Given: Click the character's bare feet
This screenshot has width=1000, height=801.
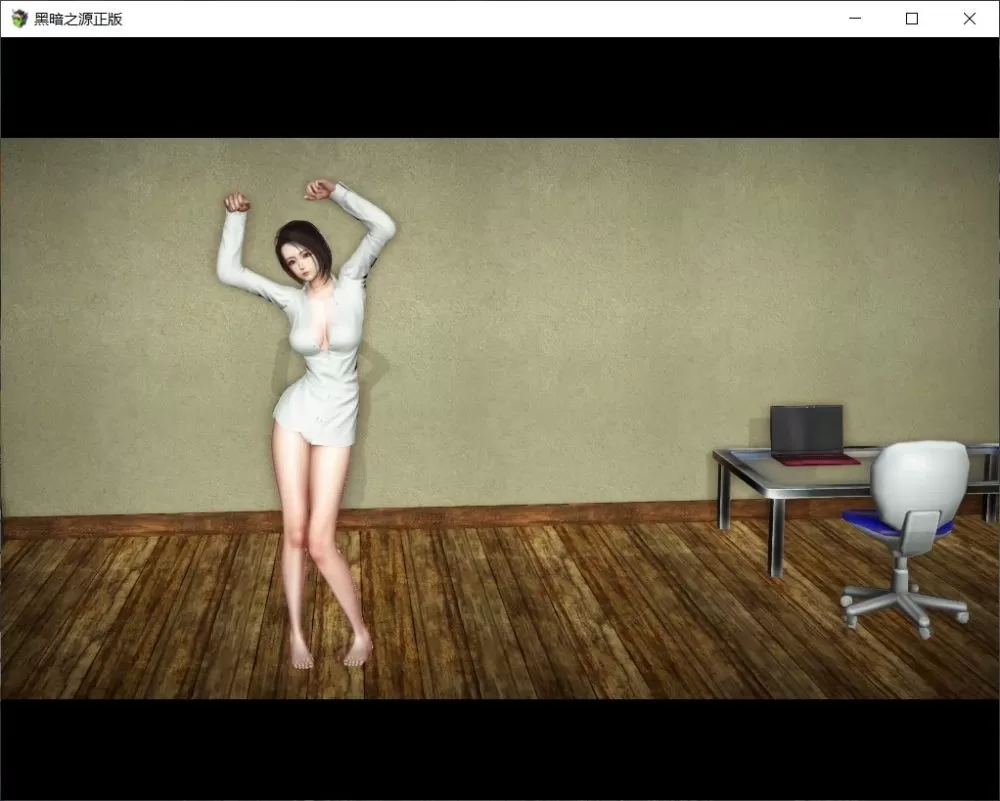Looking at the screenshot, I should point(330,652).
